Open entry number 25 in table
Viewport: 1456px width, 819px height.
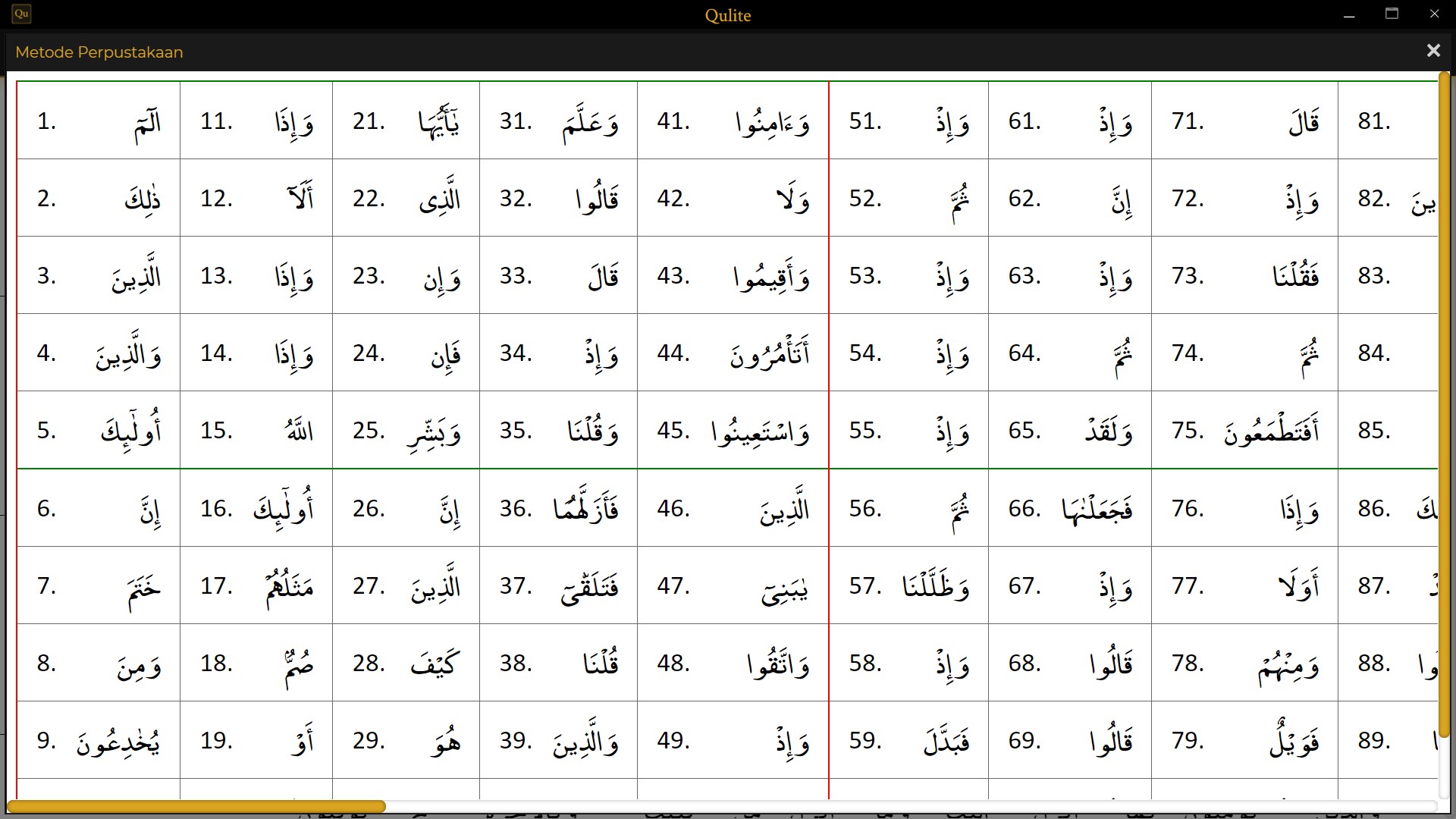pyautogui.click(x=406, y=431)
